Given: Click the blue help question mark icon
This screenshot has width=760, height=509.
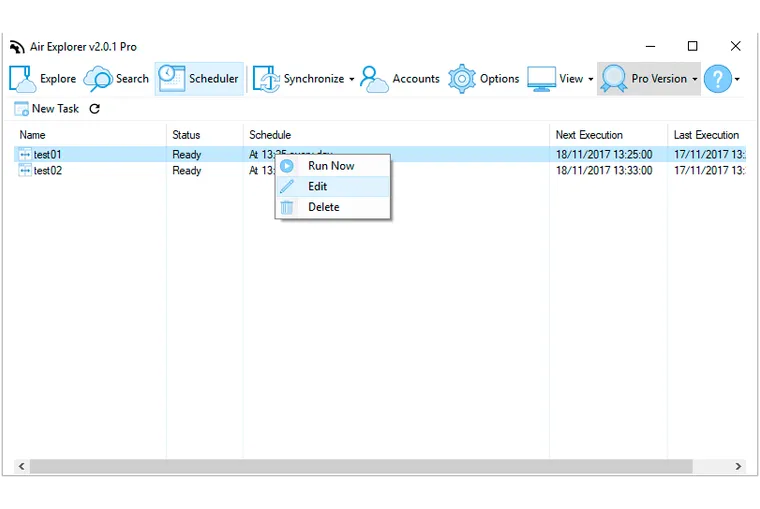Looking at the screenshot, I should pyautogui.click(x=717, y=79).
